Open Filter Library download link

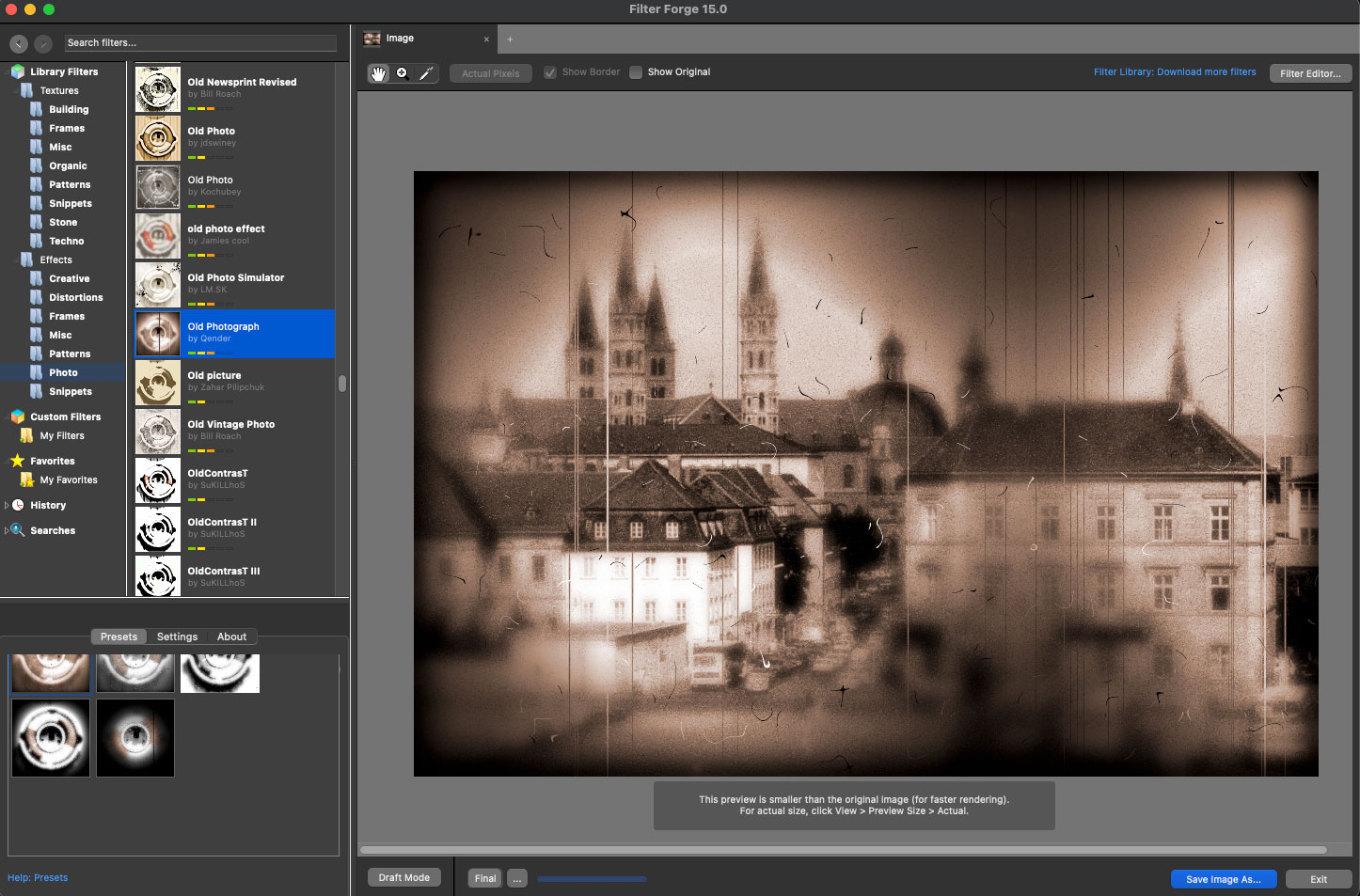(x=1174, y=72)
